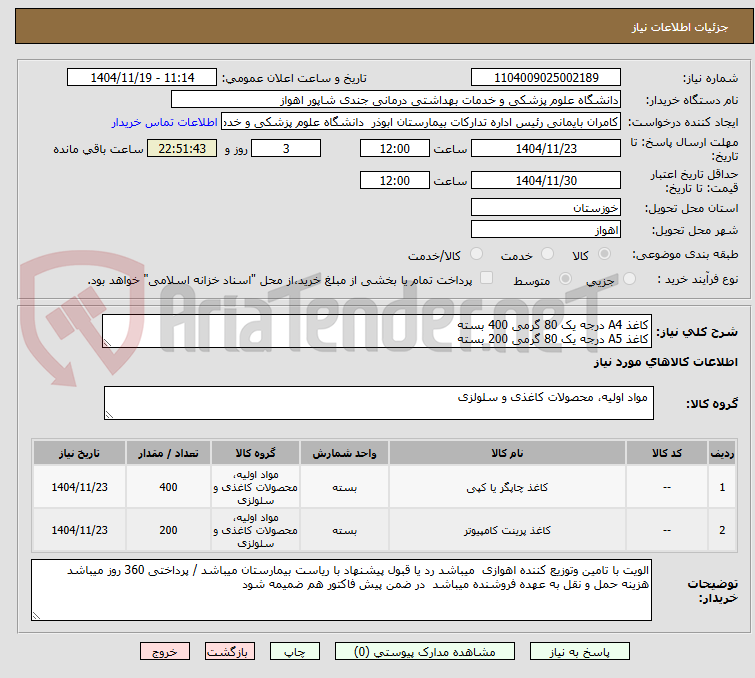Select the خدمت radio button
This screenshot has height=678, width=755.
pyautogui.click(x=547, y=254)
